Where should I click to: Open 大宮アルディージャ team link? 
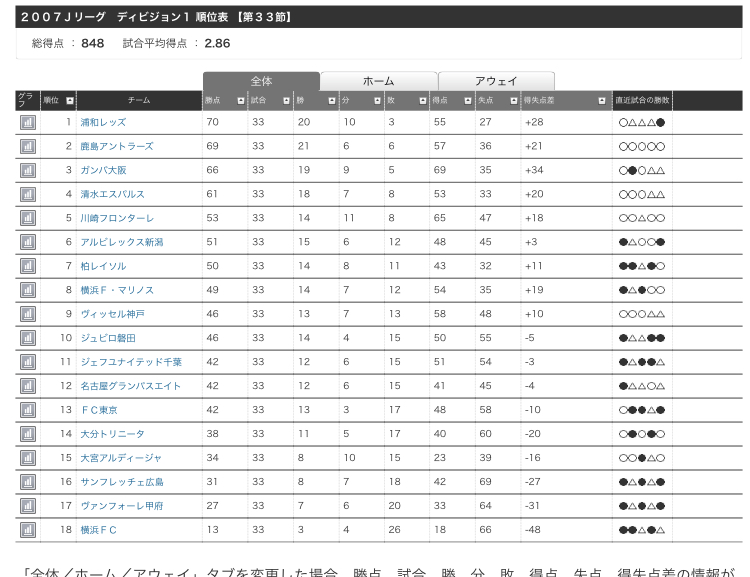pyautogui.click(x=121, y=458)
